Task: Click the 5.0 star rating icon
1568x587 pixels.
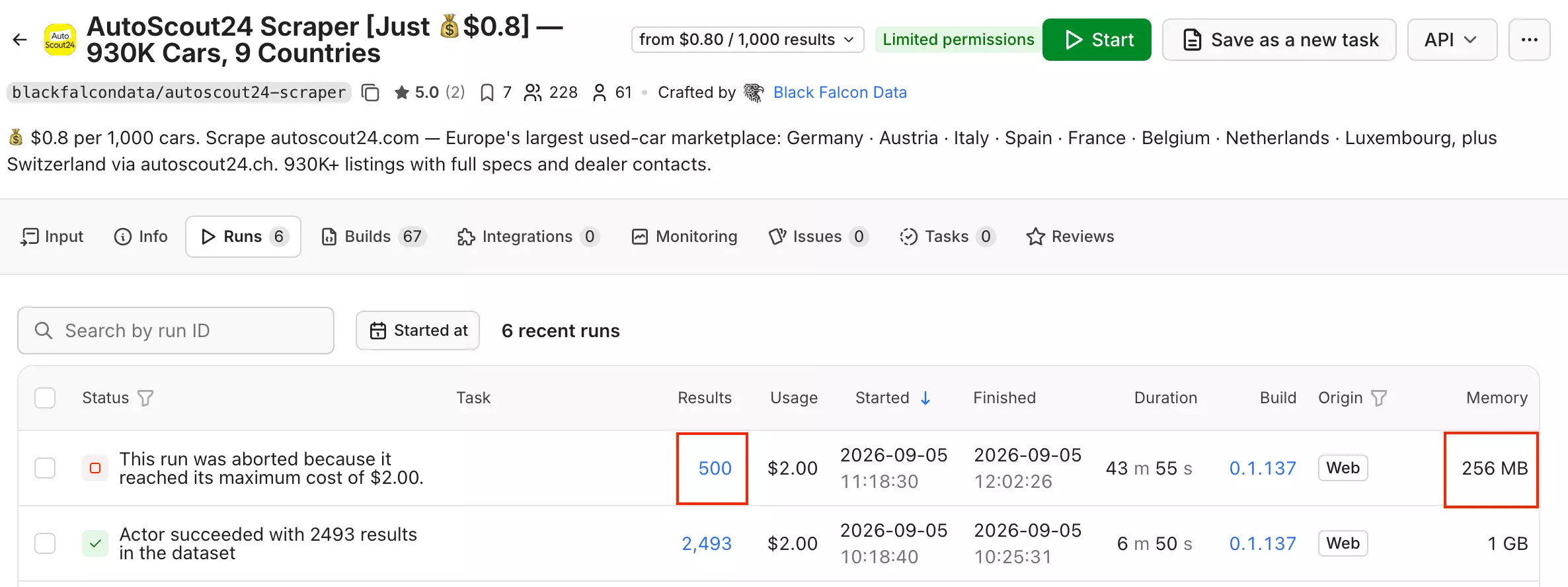Action: pyautogui.click(x=401, y=93)
